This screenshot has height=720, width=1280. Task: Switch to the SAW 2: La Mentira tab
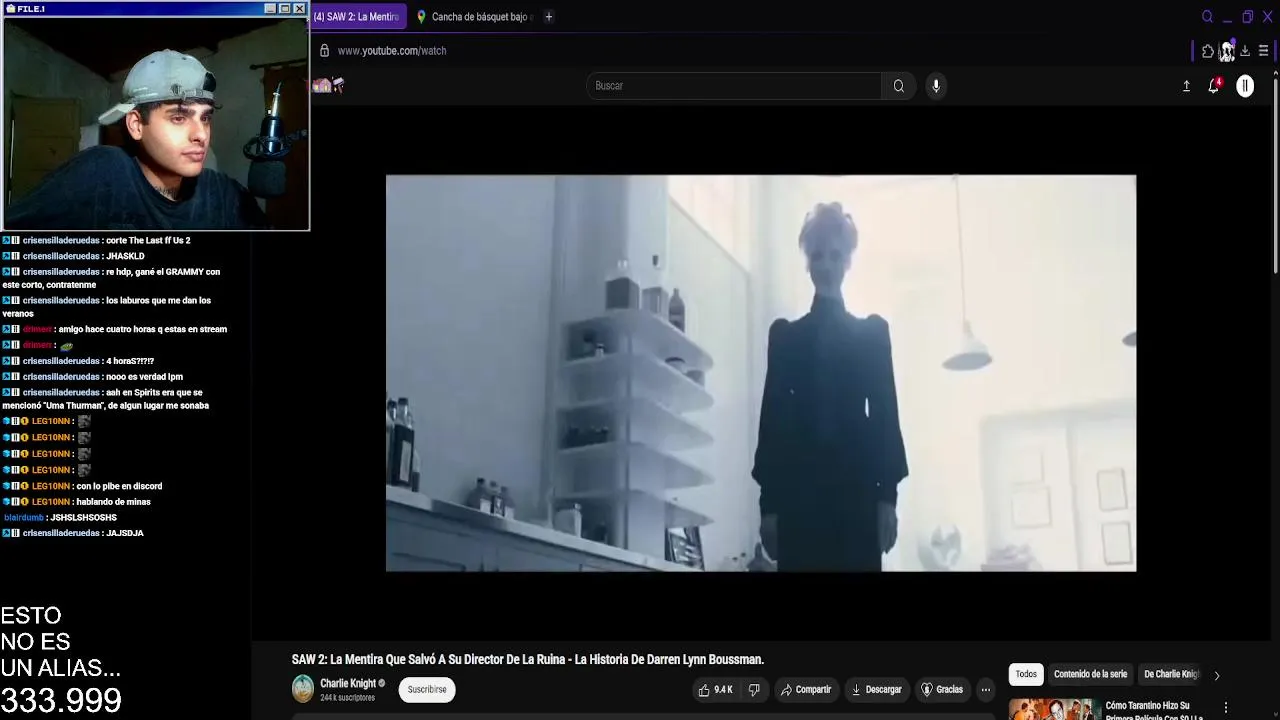tap(355, 17)
